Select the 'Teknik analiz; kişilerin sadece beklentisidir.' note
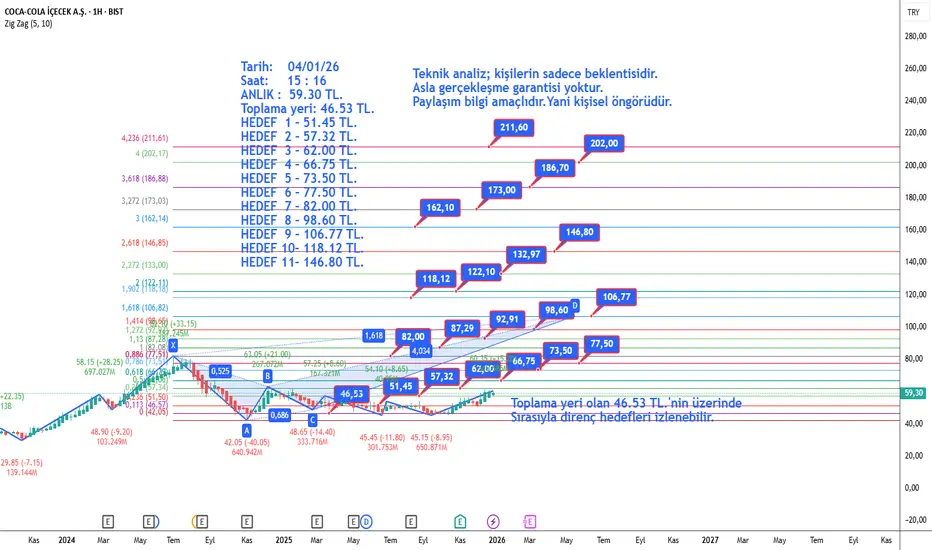The image size is (932, 550). (x=535, y=74)
